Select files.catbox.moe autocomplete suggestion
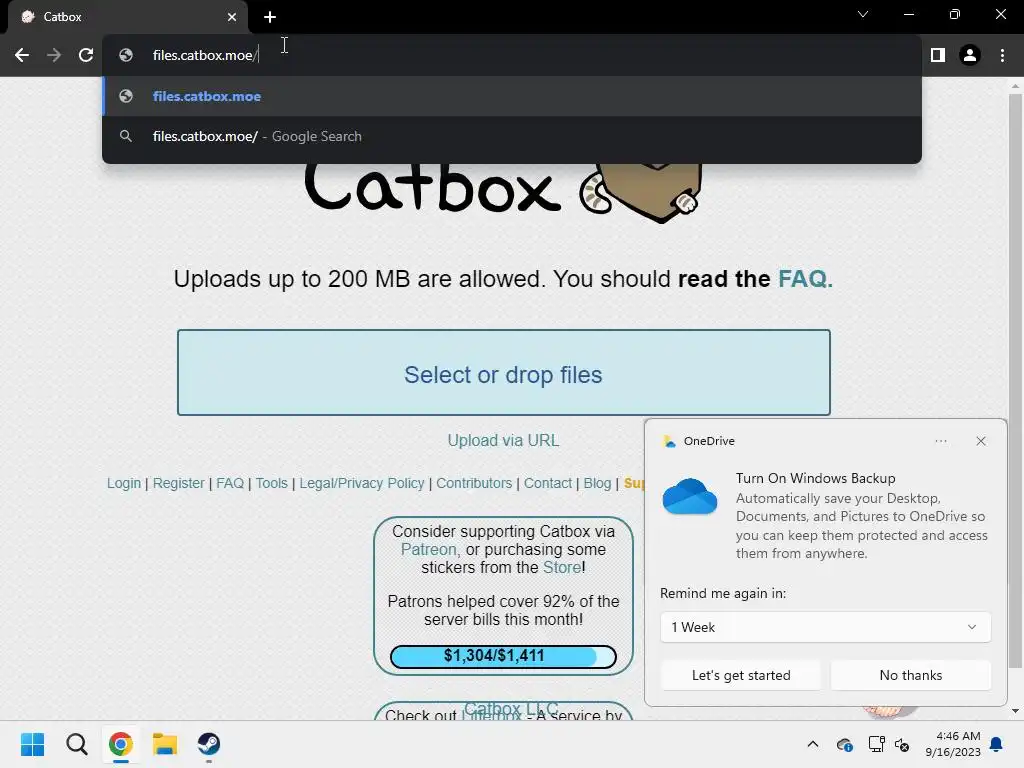Image resolution: width=1024 pixels, height=768 pixels. click(x=512, y=96)
